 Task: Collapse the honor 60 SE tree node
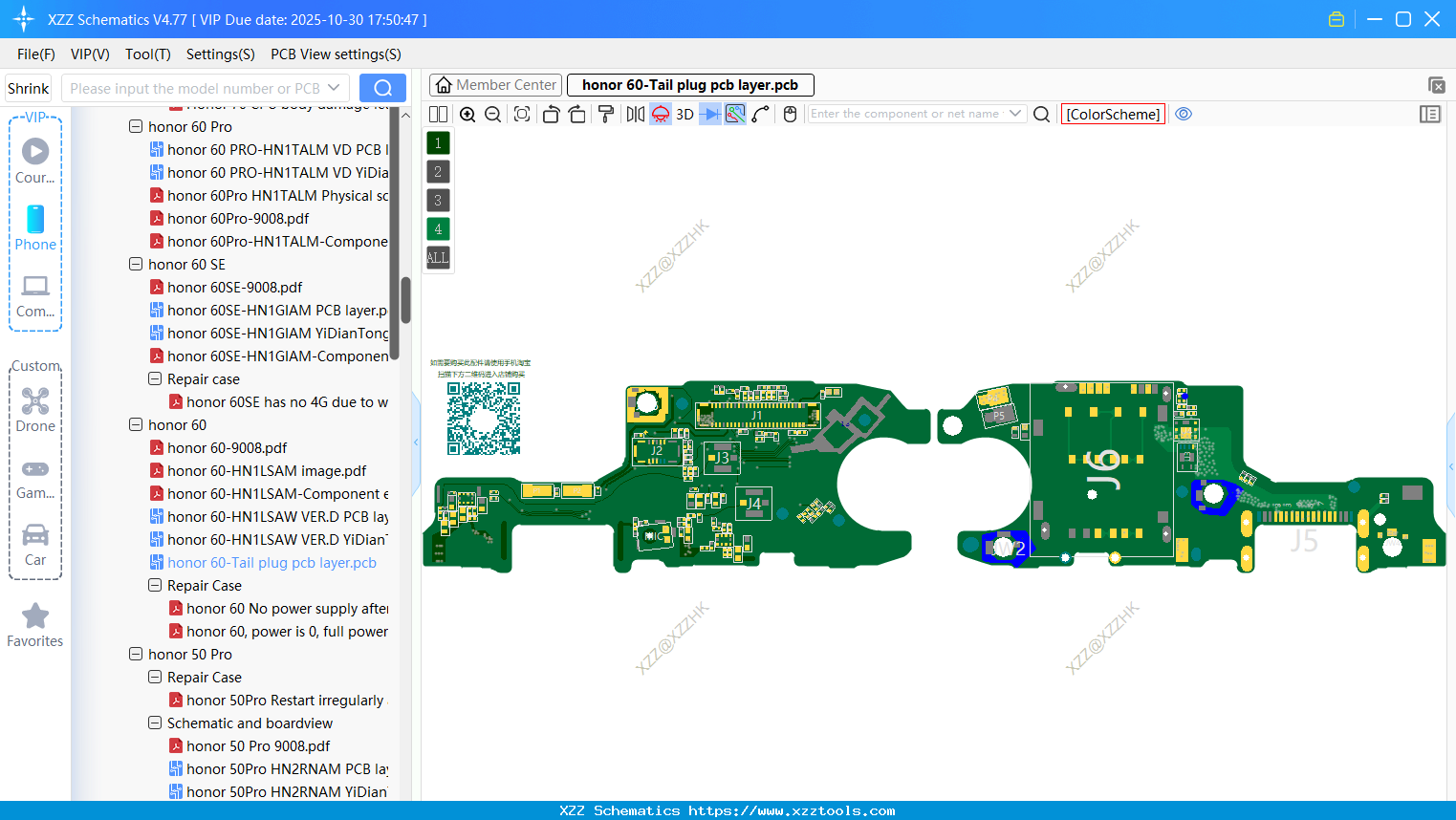point(136,264)
